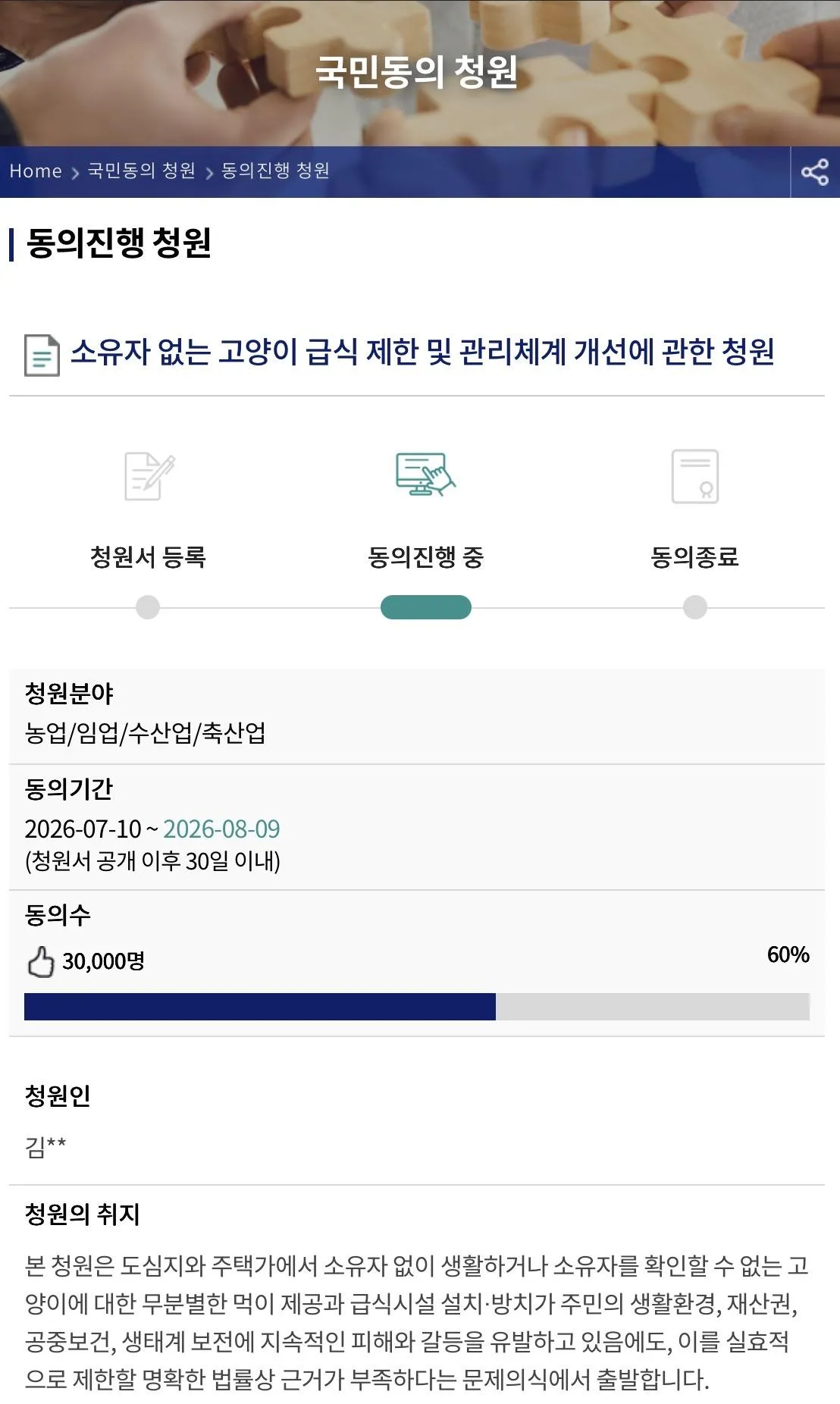This screenshot has height=1404, width=840.
Task: Click the 국민동의 청원 banner heading
Action: coord(417,72)
